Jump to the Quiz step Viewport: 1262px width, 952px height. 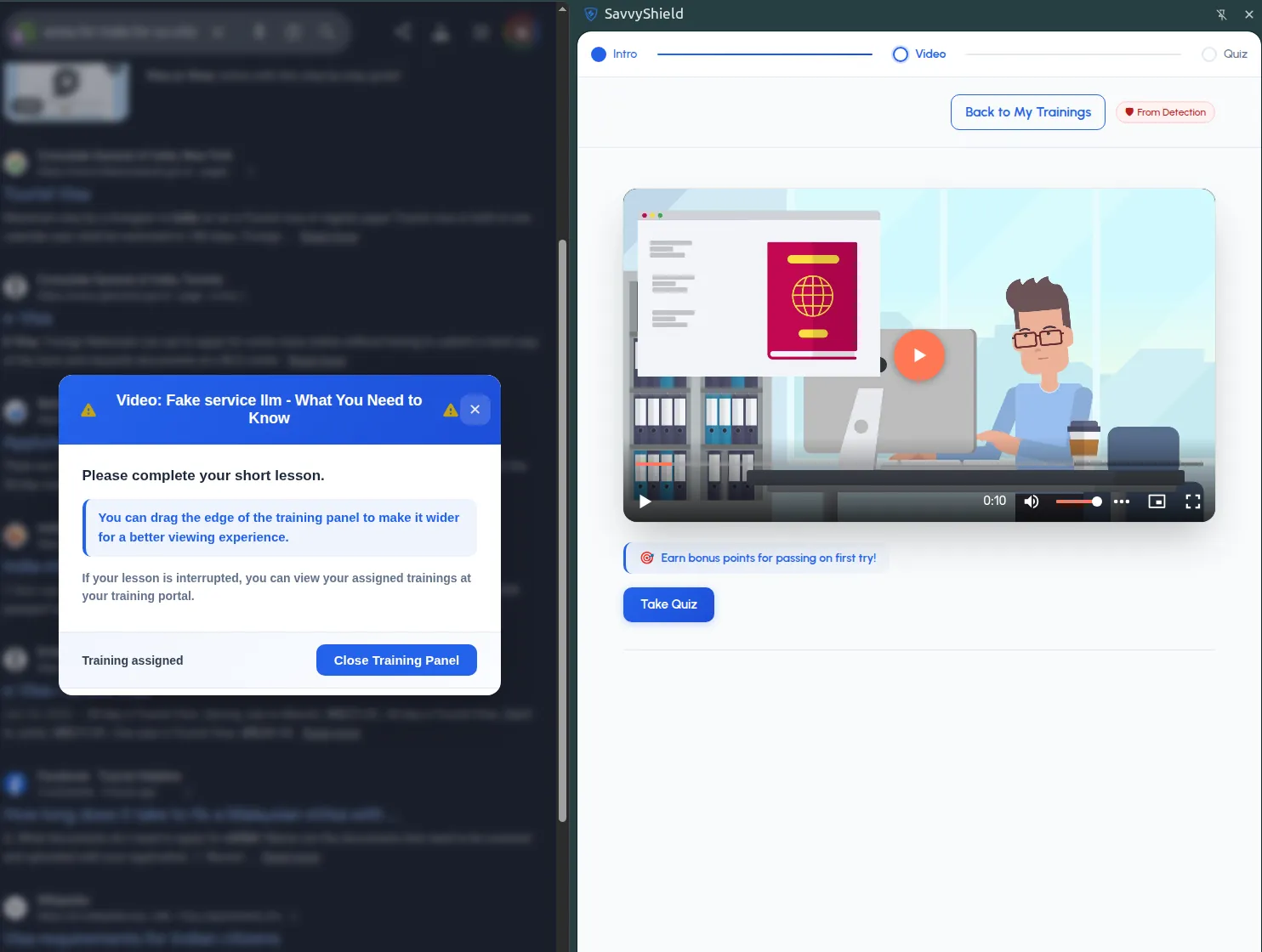1225,54
